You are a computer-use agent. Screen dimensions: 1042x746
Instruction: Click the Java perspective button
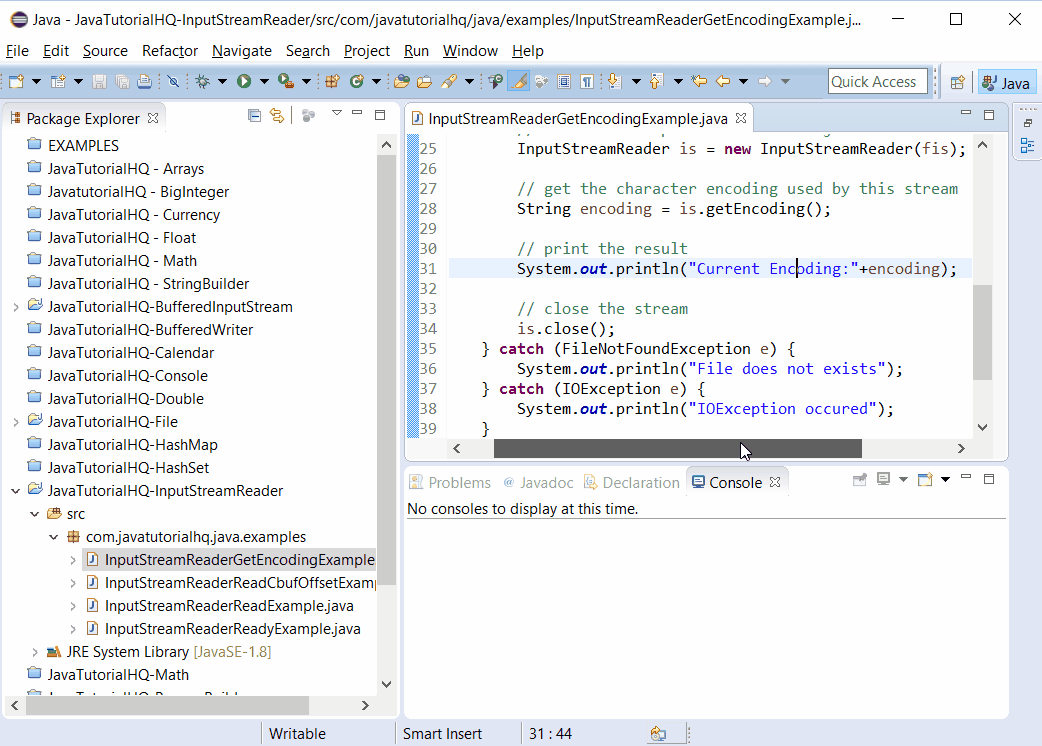(1006, 82)
